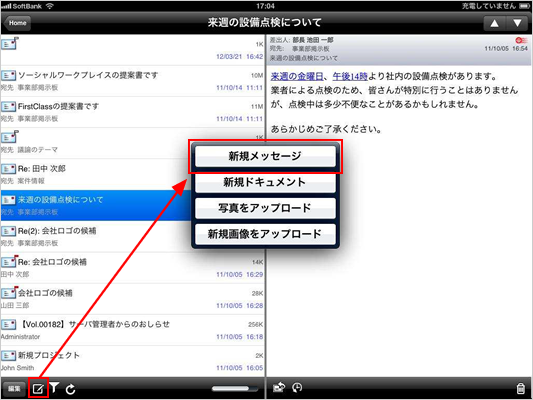Open the 来週の金曜日 link
Screen dimensions: 533x400
pyautogui.click(x=297, y=76)
